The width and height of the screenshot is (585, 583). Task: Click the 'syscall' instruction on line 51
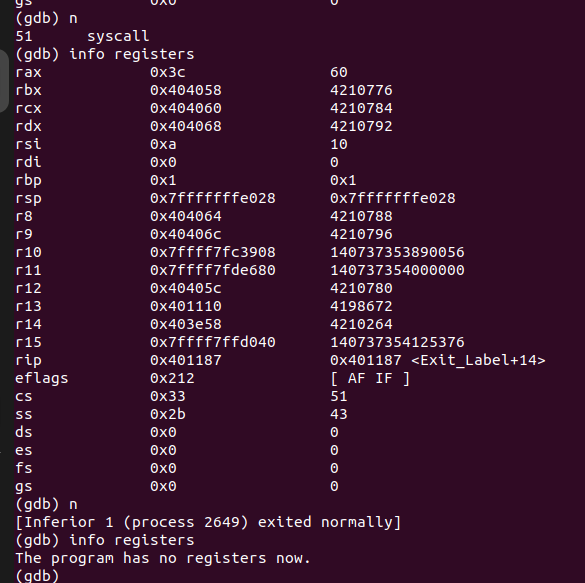(x=118, y=37)
